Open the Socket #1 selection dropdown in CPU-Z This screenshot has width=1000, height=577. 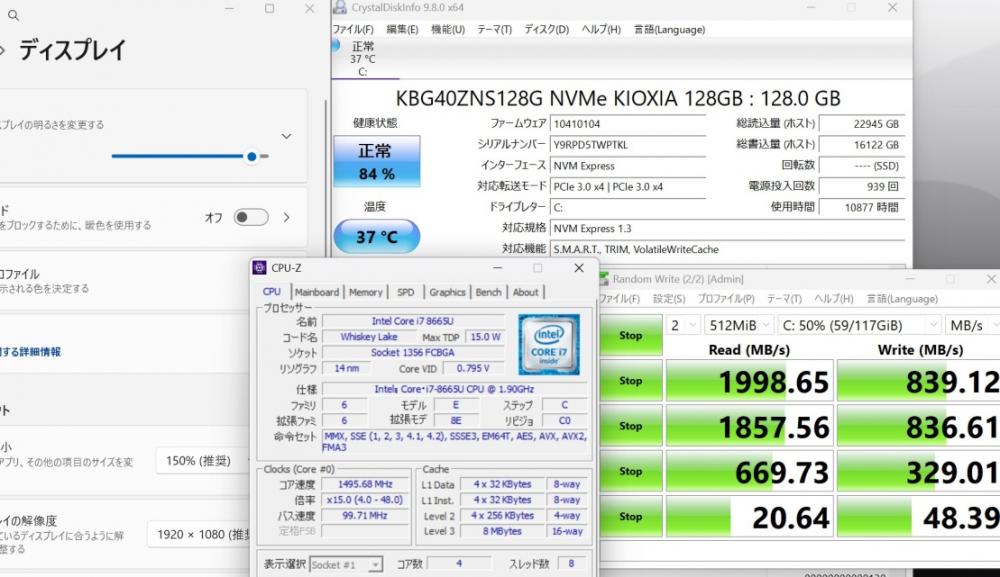coord(346,564)
